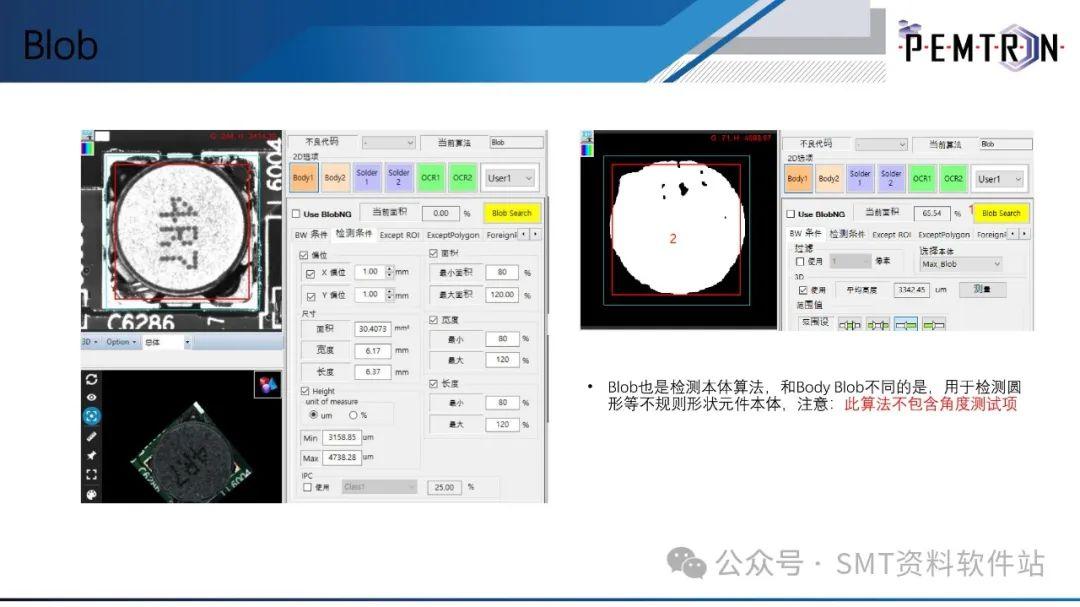The height and width of the screenshot is (607, 1080).
Task: Click the rotate view icon in 3D viewer
Action: pyautogui.click(x=91, y=378)
